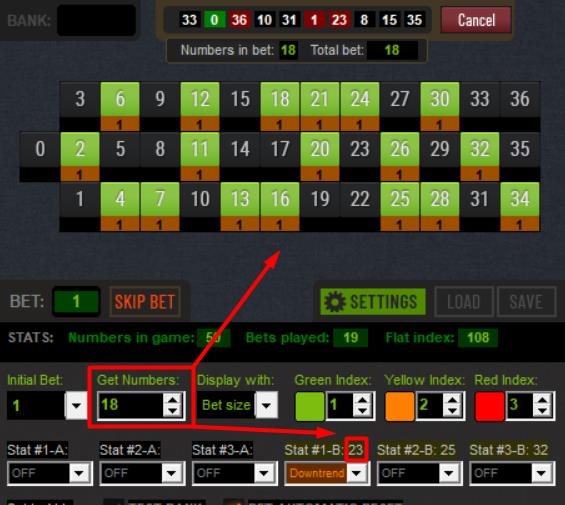Pick the green index color swatch
The height and width of the screenshot is (505, 565).
pyautogui.click(x=310, y=406)
